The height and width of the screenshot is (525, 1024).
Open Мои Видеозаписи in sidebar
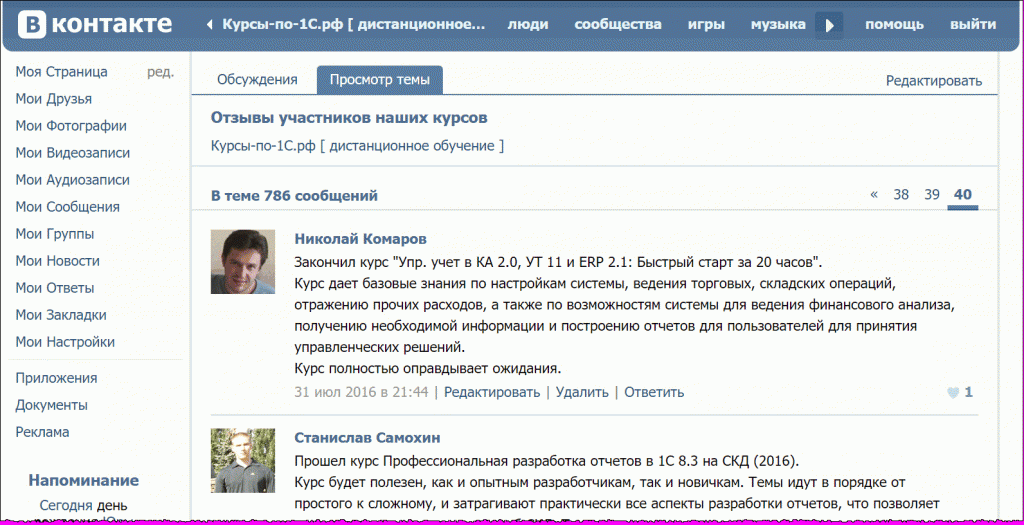point(72,153)
